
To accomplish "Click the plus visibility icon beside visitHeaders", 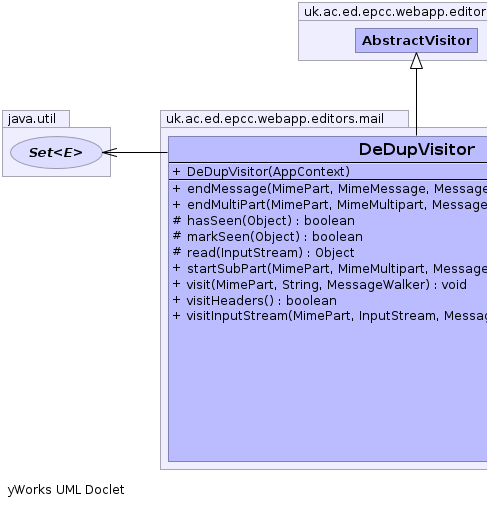I will click(x=177, y=300).
